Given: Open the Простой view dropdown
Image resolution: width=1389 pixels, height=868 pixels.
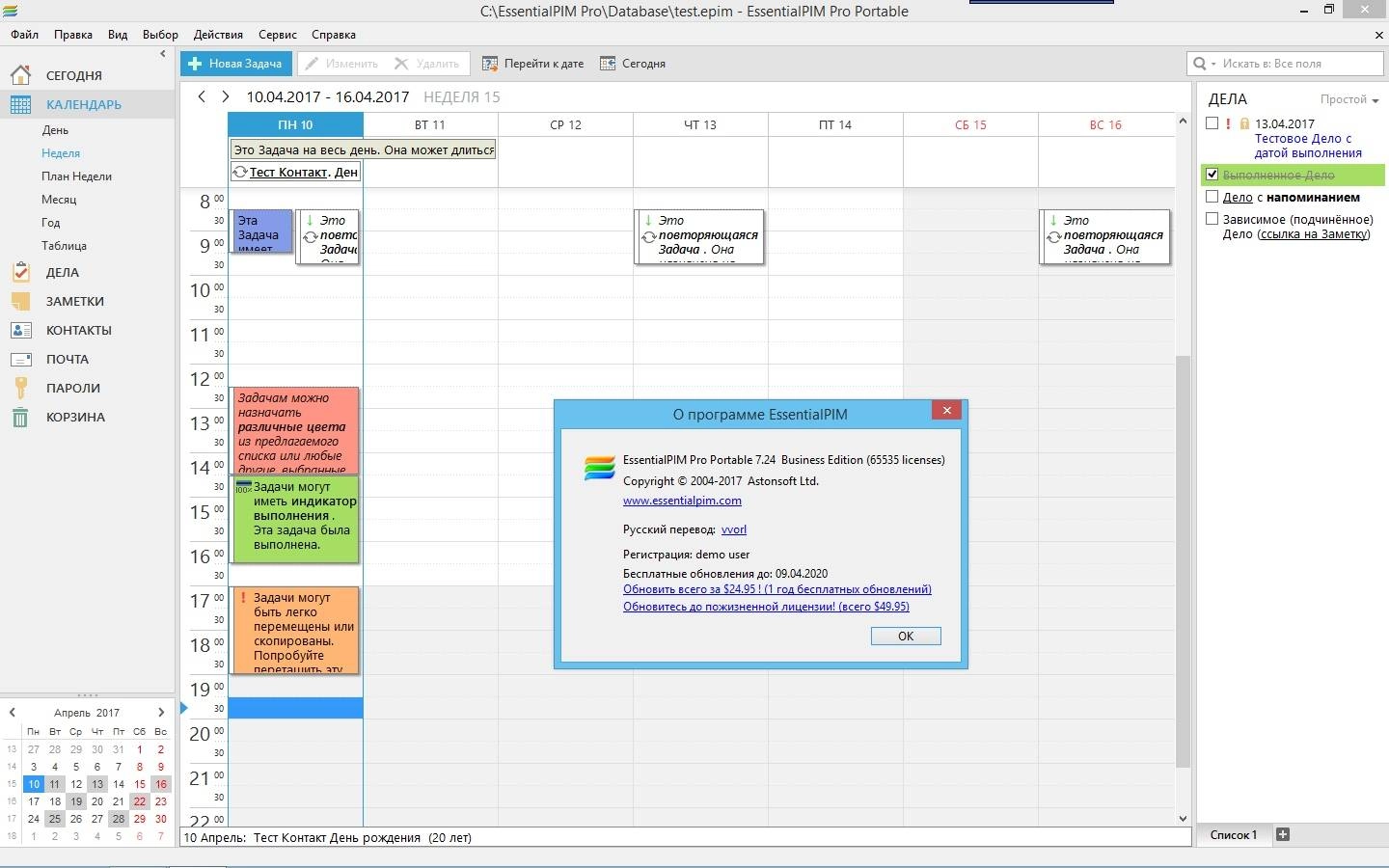Looking at the screenshot, I should 1349,99.
